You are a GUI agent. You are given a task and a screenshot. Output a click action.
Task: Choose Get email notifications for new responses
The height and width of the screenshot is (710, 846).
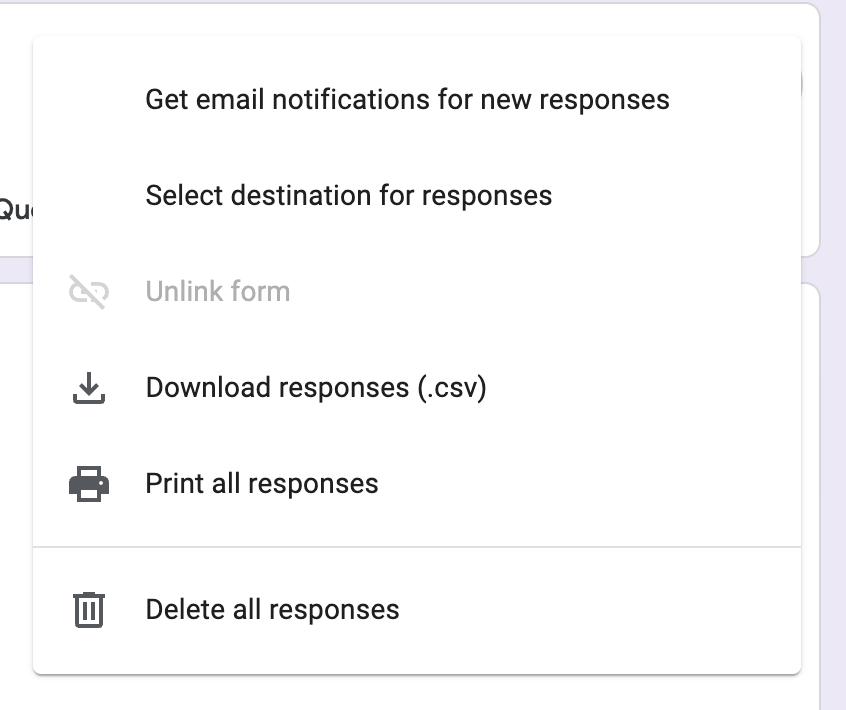(407, 100)
